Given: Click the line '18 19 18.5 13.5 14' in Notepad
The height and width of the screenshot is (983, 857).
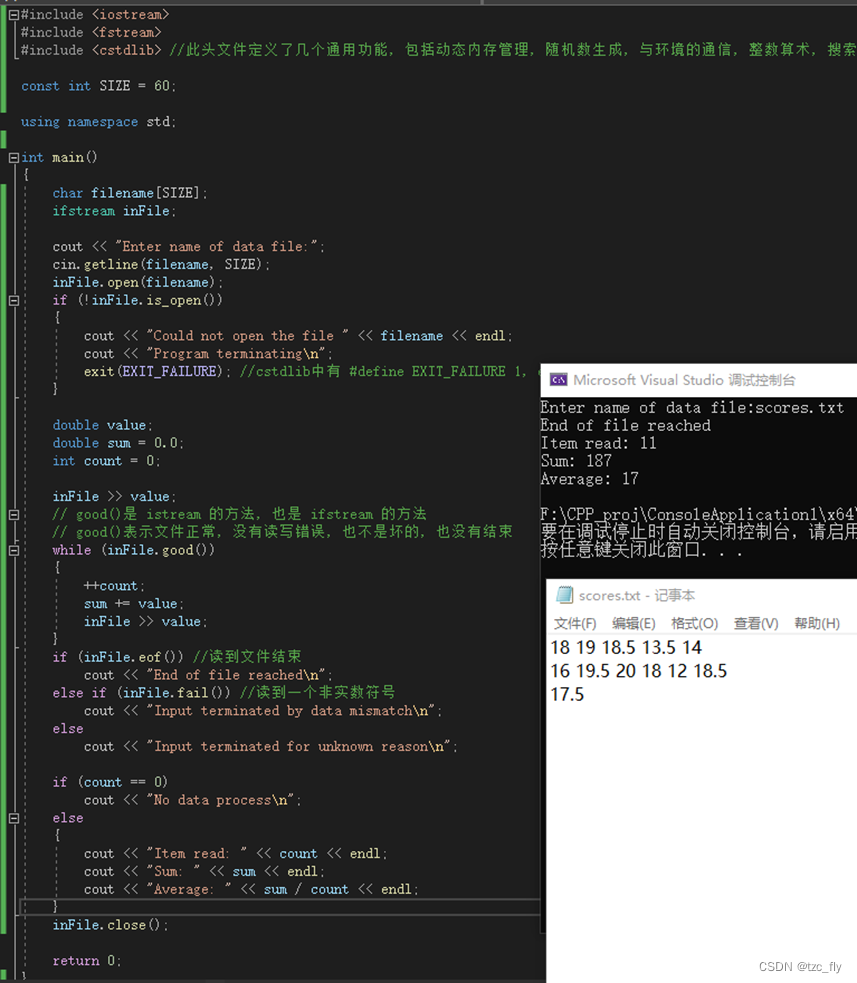Looking at the screenshot, I should pyautogui.click(x=626, y=648).
